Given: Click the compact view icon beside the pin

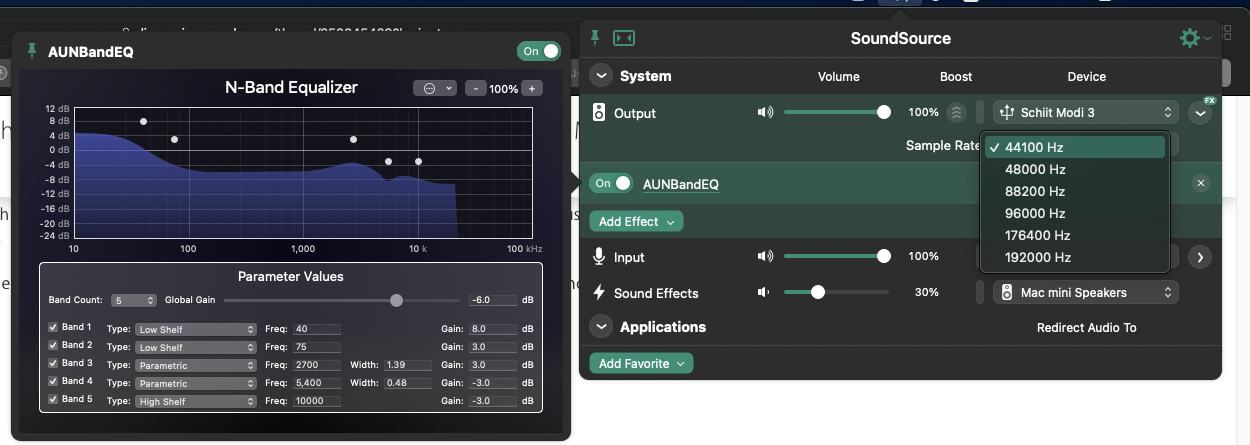Looking at the screenshot, I should 624,38.
